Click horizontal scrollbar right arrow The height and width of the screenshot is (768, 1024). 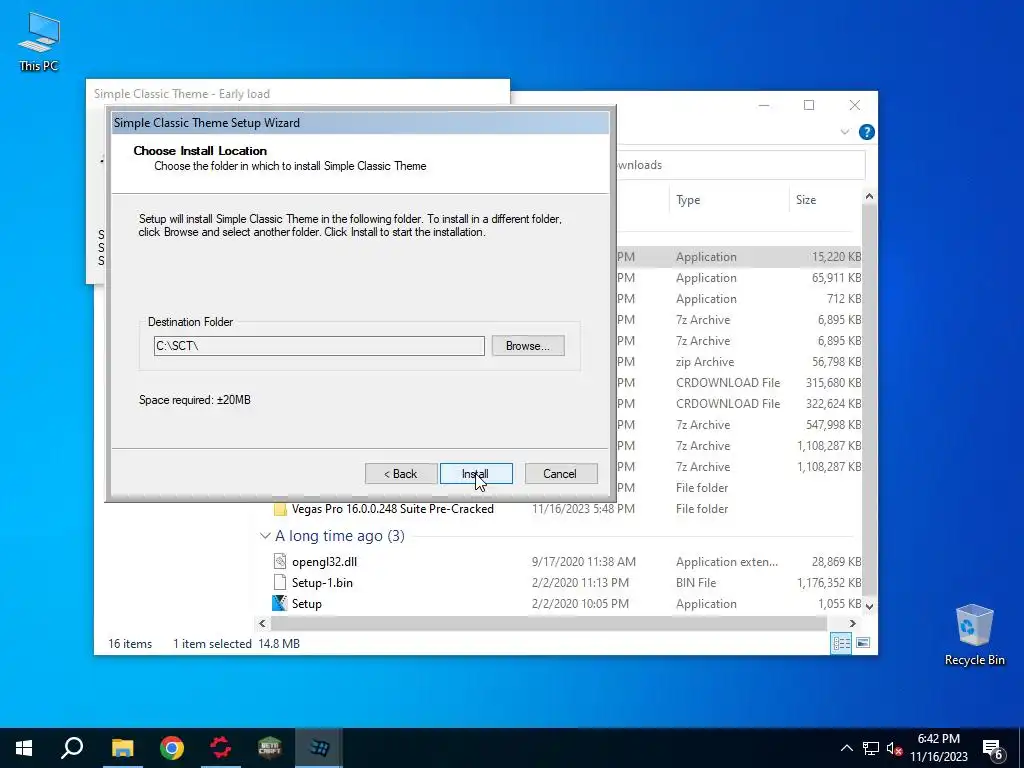click(852, 623)
